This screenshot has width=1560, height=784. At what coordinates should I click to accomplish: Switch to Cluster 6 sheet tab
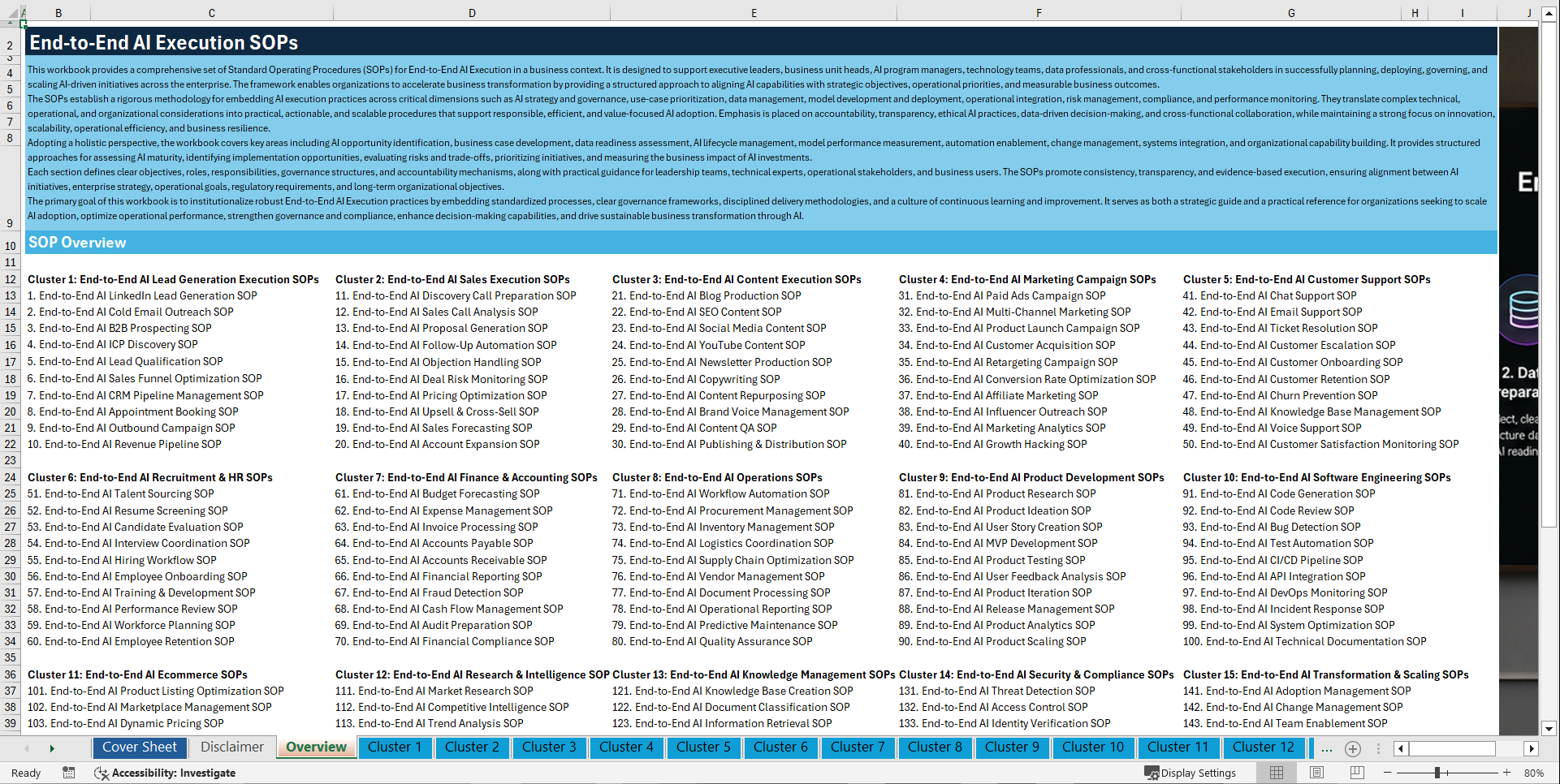[780, 747]
